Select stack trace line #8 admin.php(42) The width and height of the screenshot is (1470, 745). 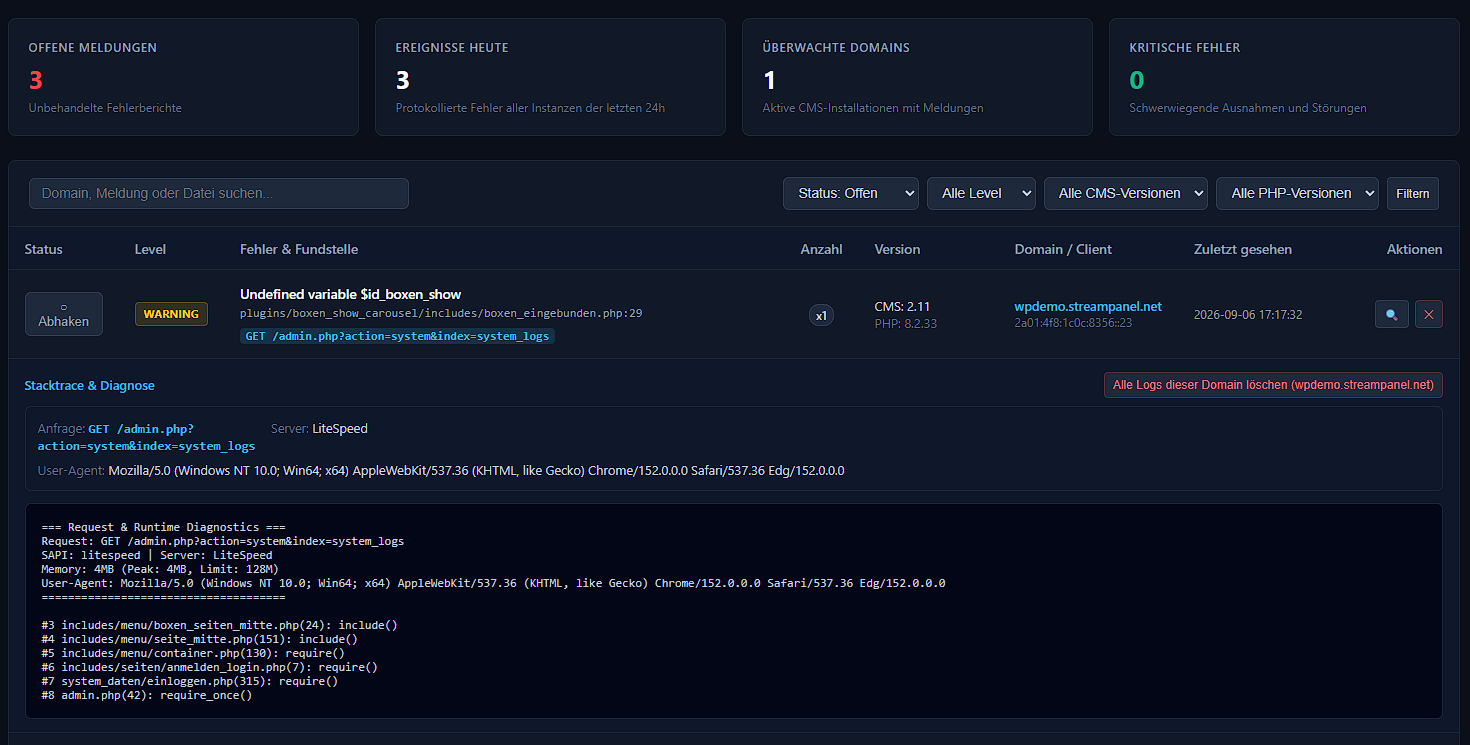click(x=147, y=695)
